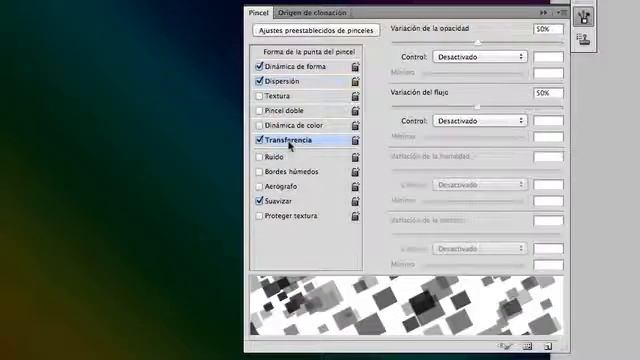Toggle lock for Ruido

pos(356,157)
